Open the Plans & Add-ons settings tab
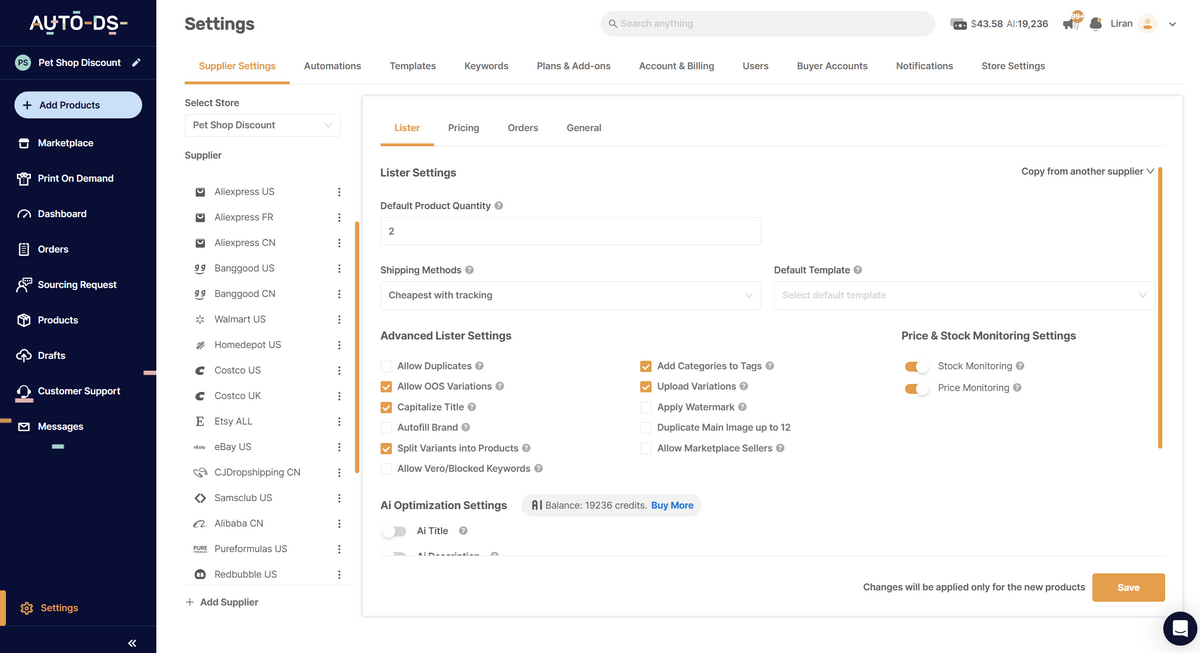The image size is (1200, 653). pos(575,65)
